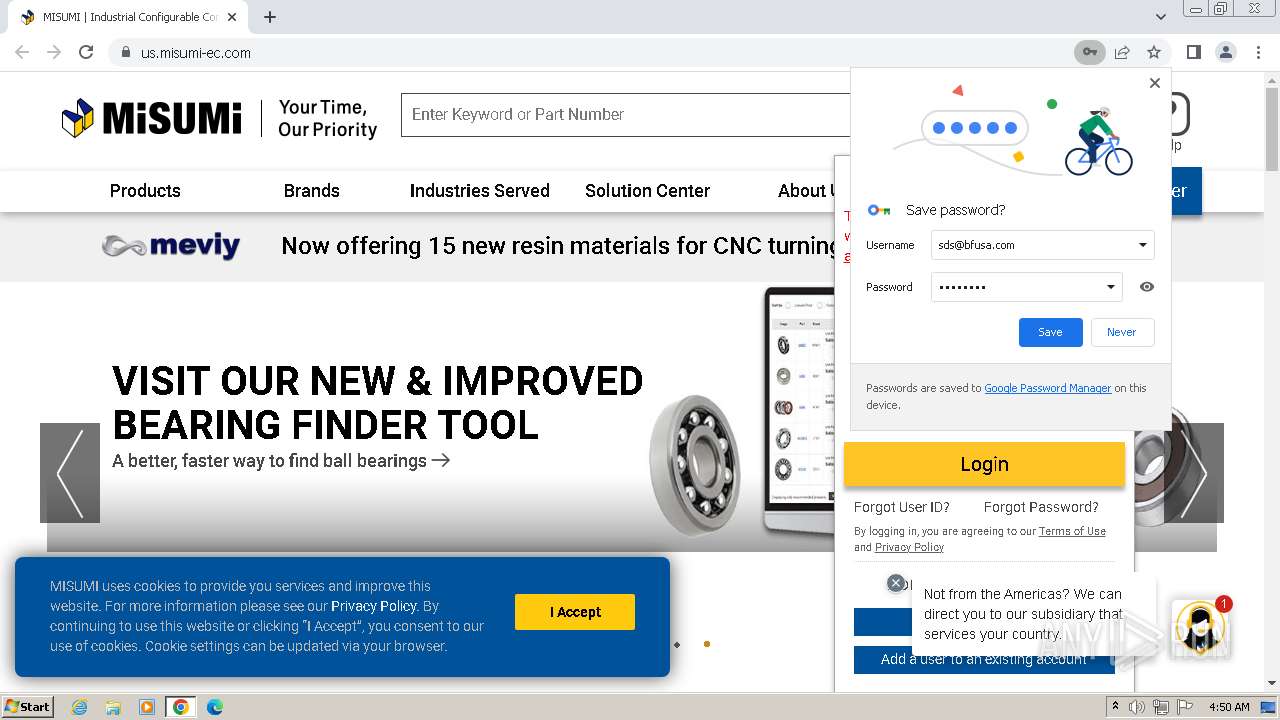Open the Forgot Password link

1041,507
